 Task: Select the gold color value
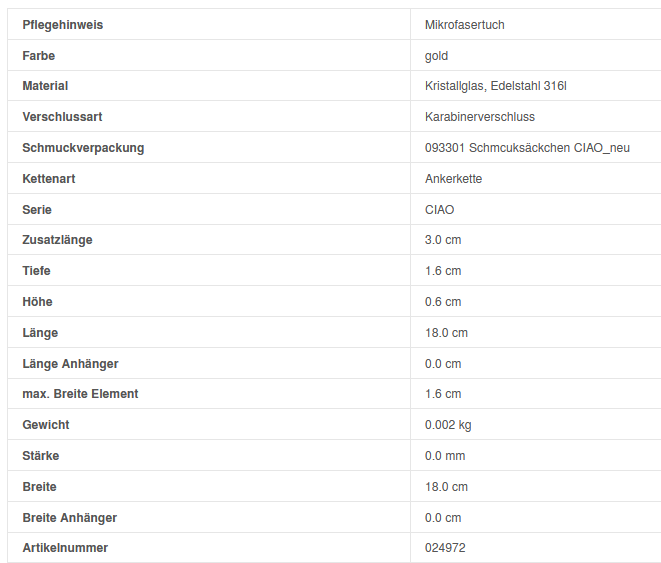point(436,55)
